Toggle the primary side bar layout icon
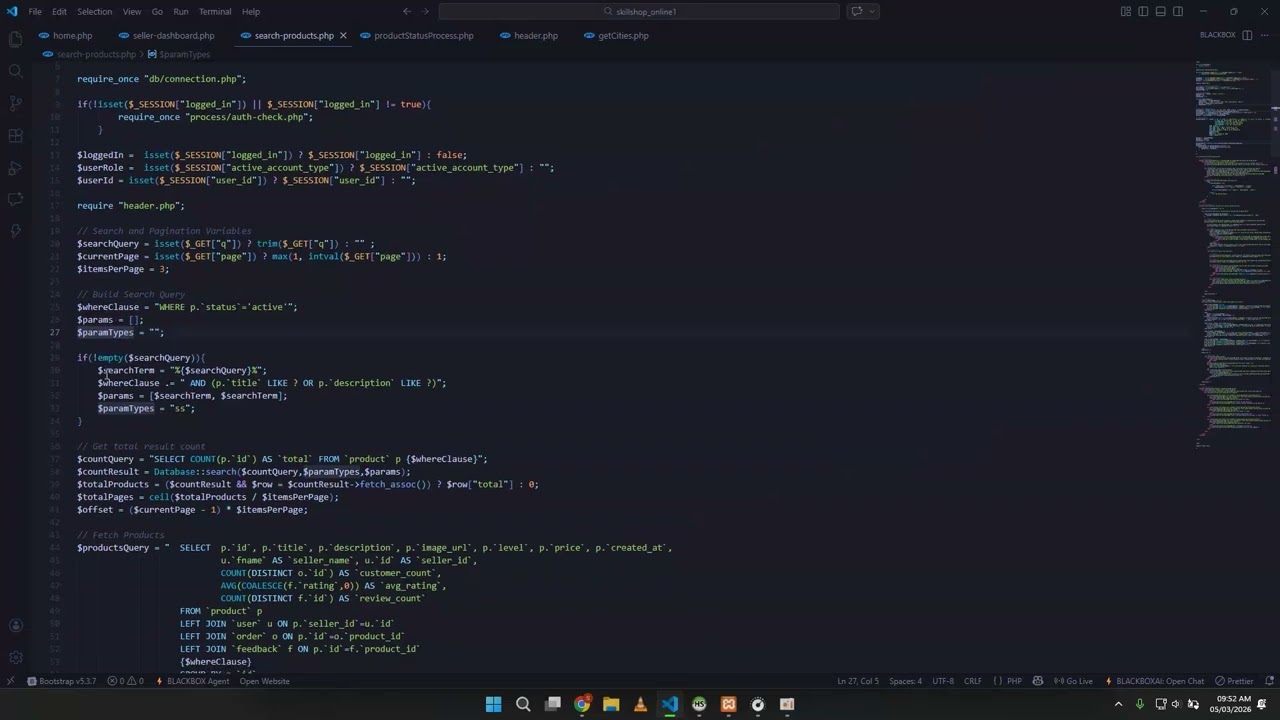Viewport: 1280px width, 720px height. tap(1143, 11)
